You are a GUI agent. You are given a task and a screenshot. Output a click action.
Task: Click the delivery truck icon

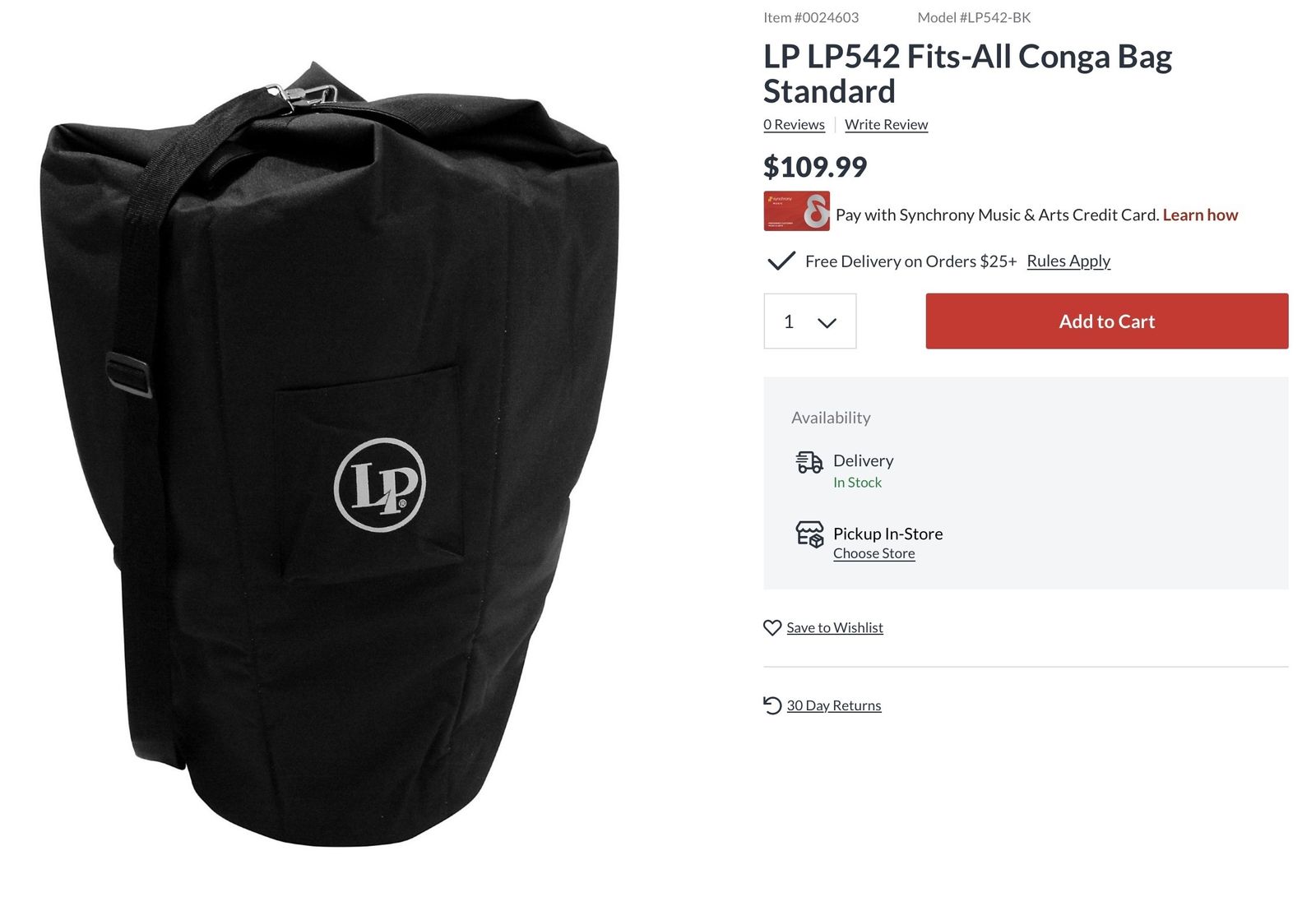[809, 462]
